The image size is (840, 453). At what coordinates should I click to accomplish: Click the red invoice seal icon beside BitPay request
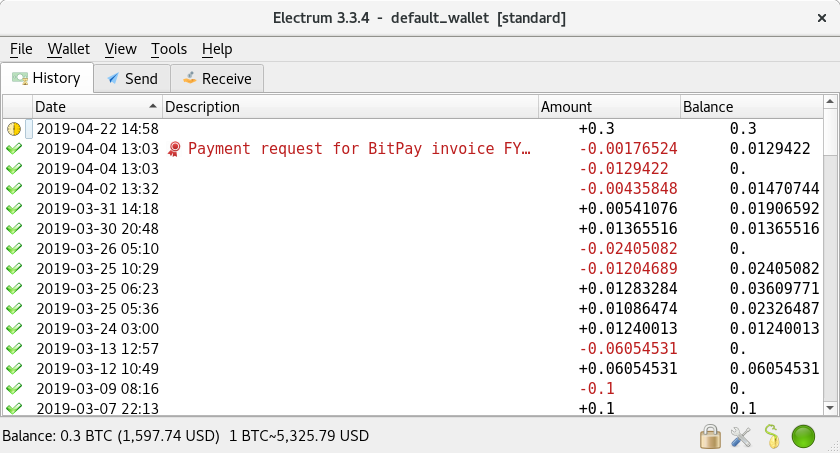174,149
